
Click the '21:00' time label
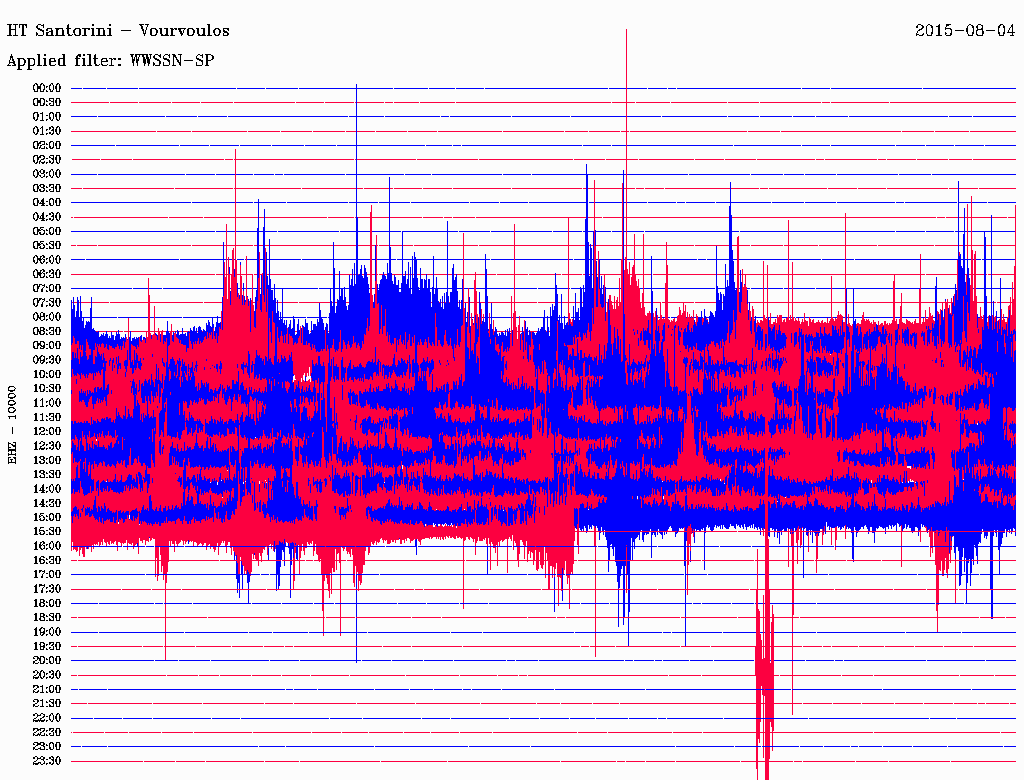coord(47,690)
